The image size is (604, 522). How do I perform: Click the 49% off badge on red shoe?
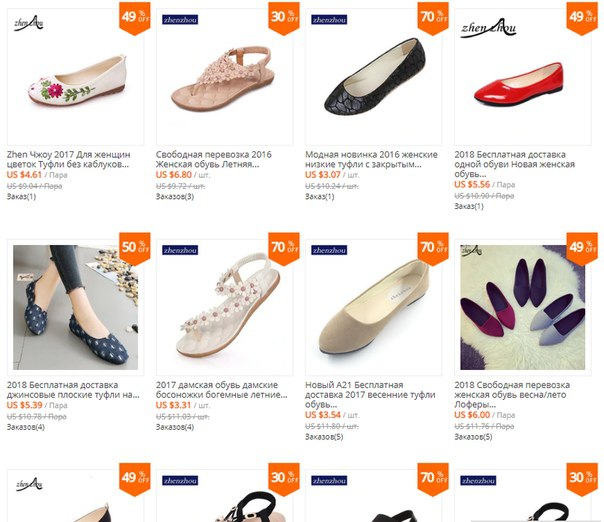(x=582, y=18)
